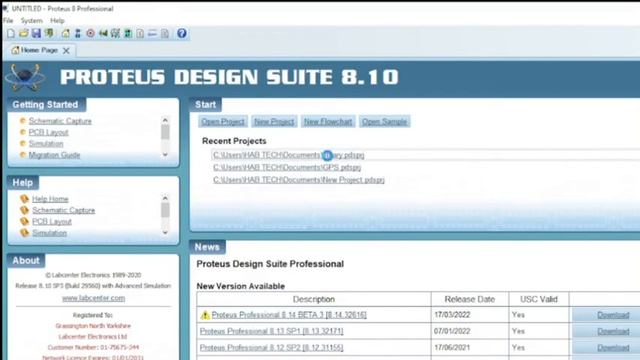
Task: Open the Help Home link
Action: (x=50, y=199)
